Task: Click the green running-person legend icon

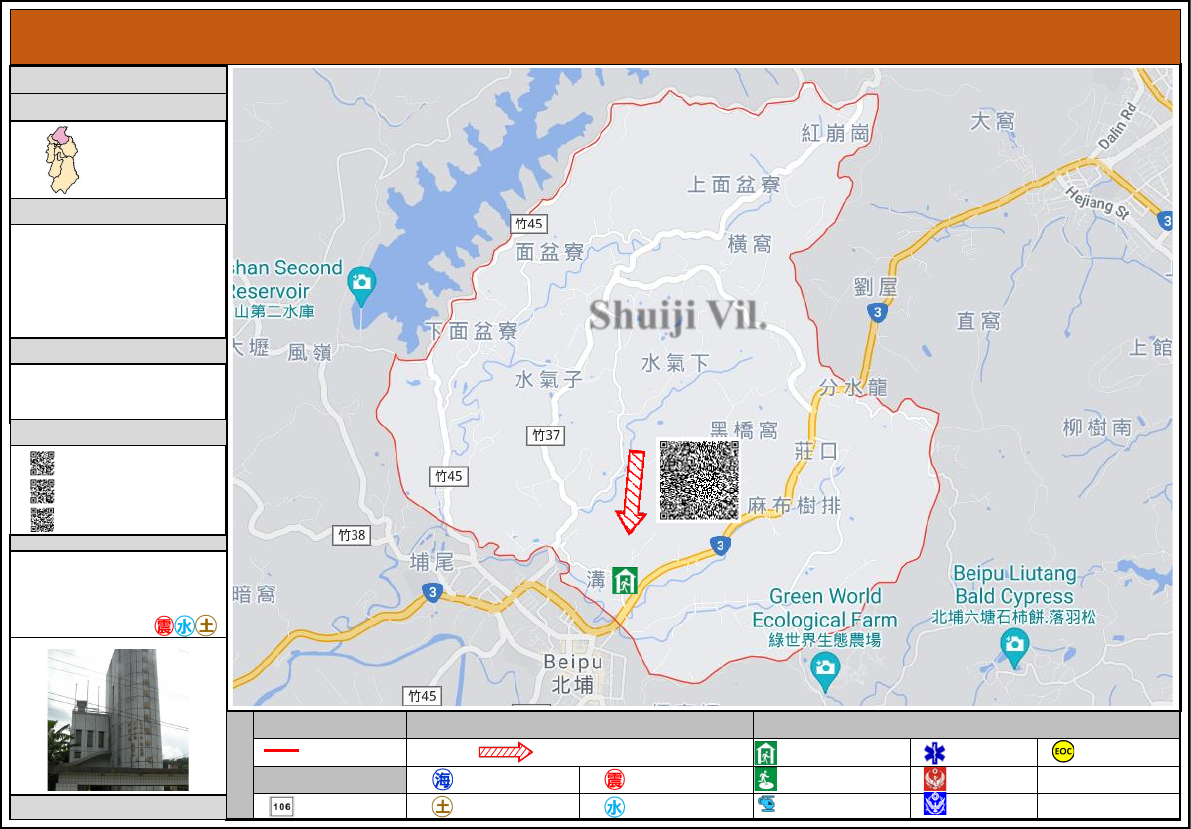Action: (766, 780)
